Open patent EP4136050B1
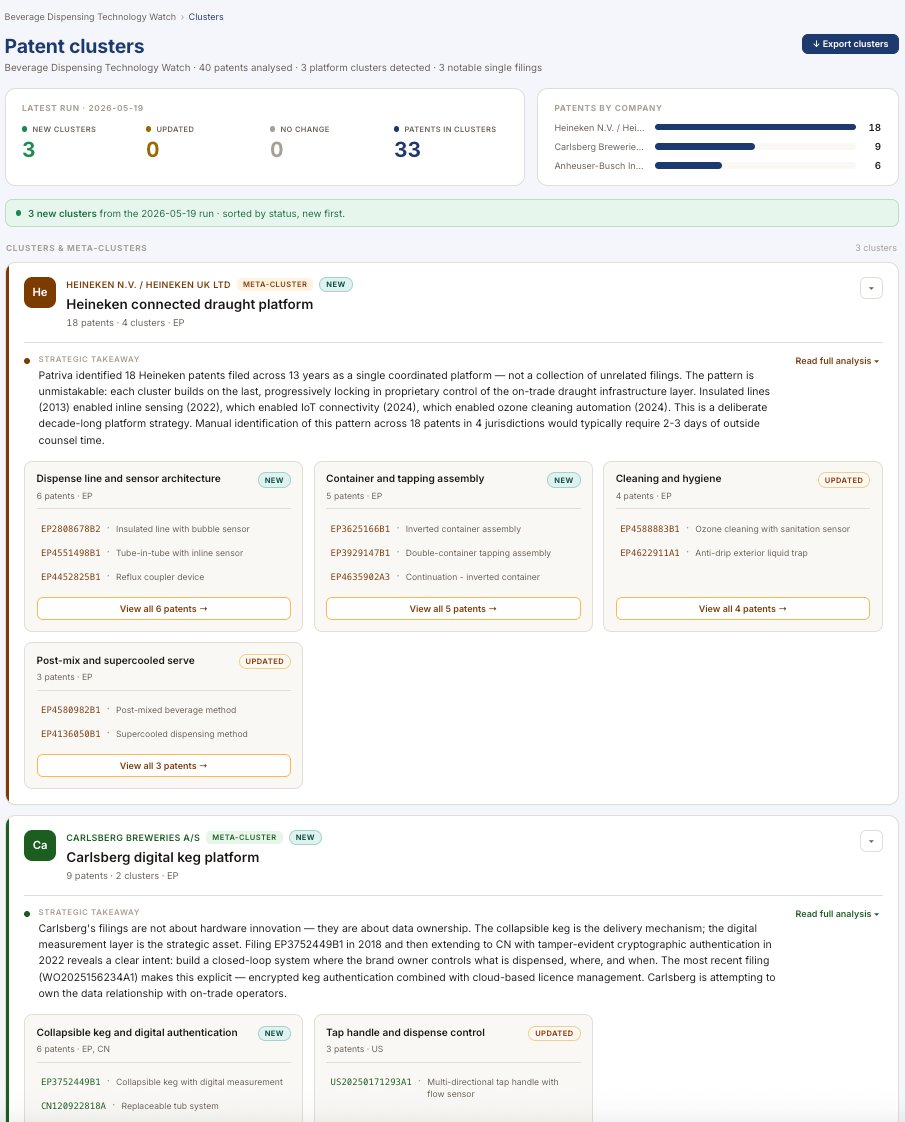This screenshot has height=1122, width=905. point(71,734)
